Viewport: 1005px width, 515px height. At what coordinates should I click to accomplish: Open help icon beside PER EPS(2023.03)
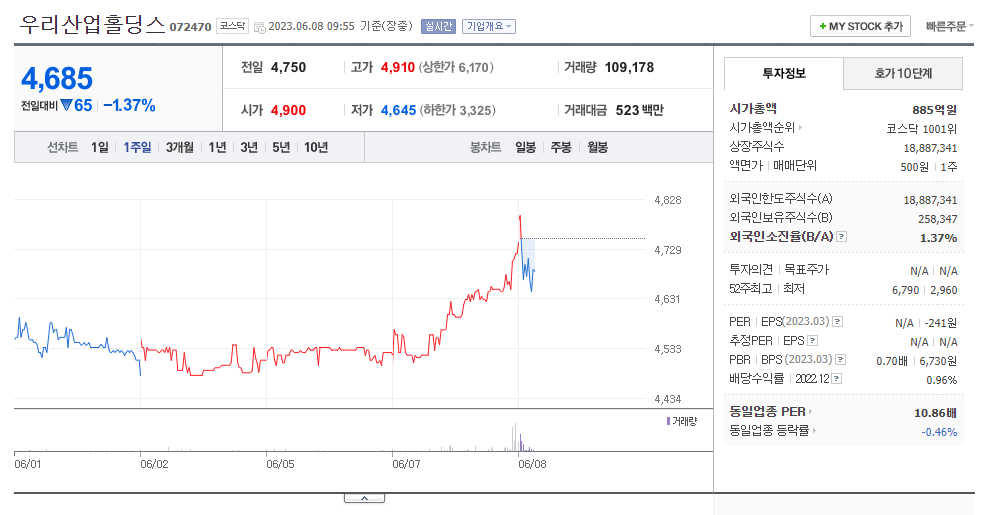click(838, 322)
